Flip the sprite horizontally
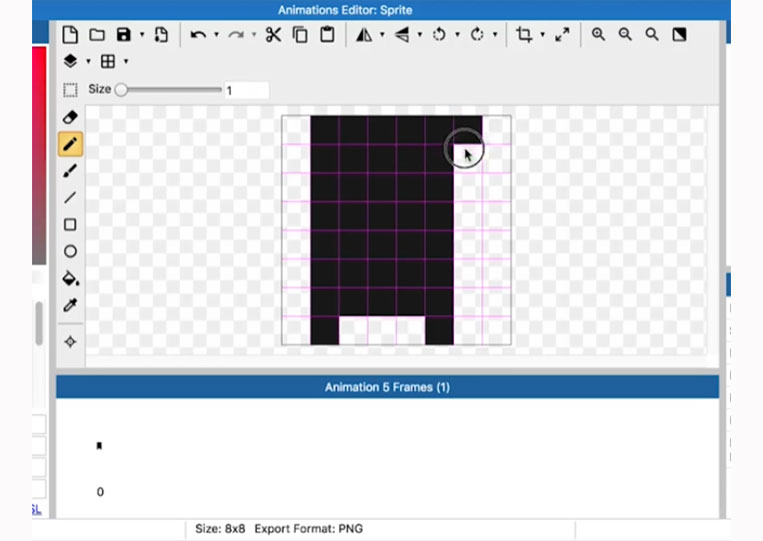 click(x=364, y=35)
